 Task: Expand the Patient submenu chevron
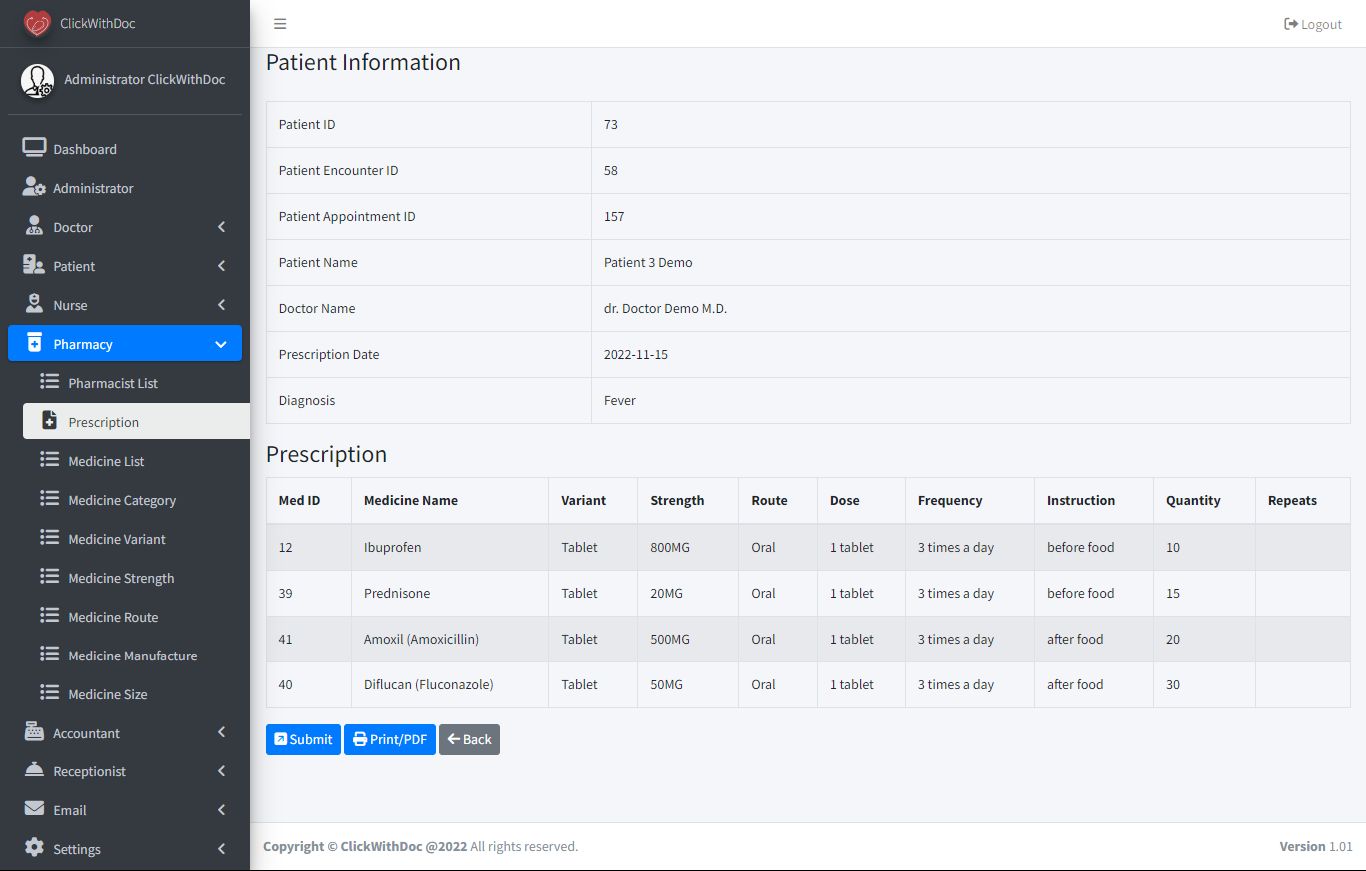pos(221,266)
